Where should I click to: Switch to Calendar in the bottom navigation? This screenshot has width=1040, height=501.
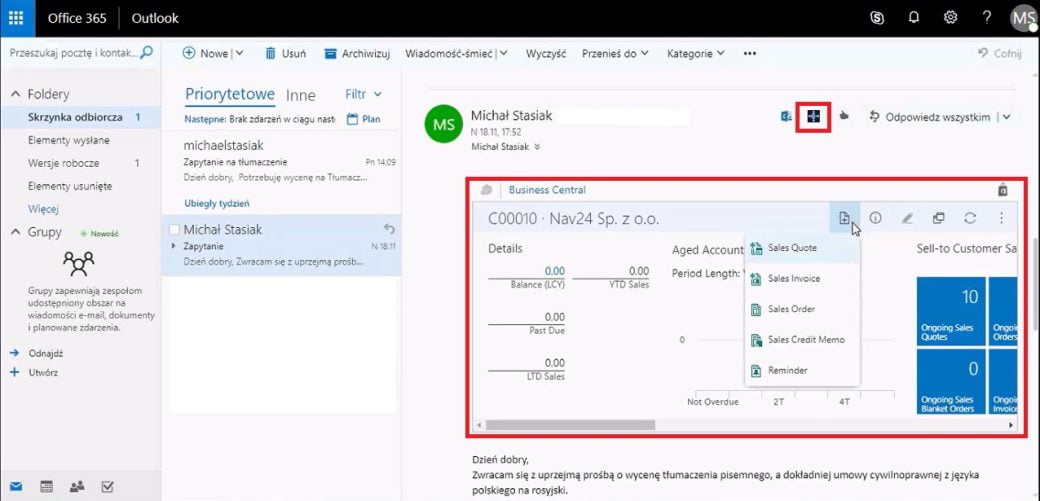[x=46, y=486]
